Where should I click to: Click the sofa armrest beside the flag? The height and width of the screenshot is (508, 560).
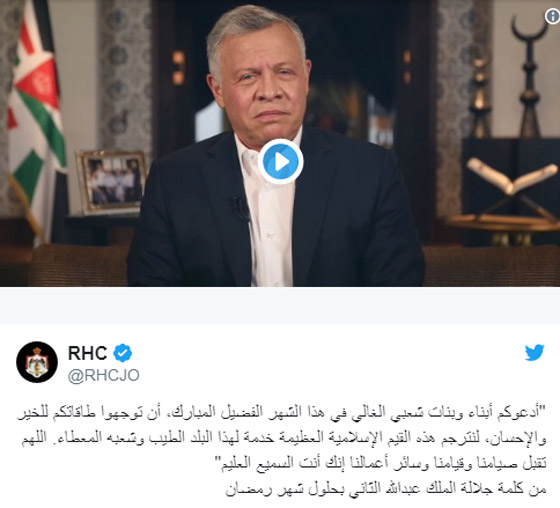(79, 265)
